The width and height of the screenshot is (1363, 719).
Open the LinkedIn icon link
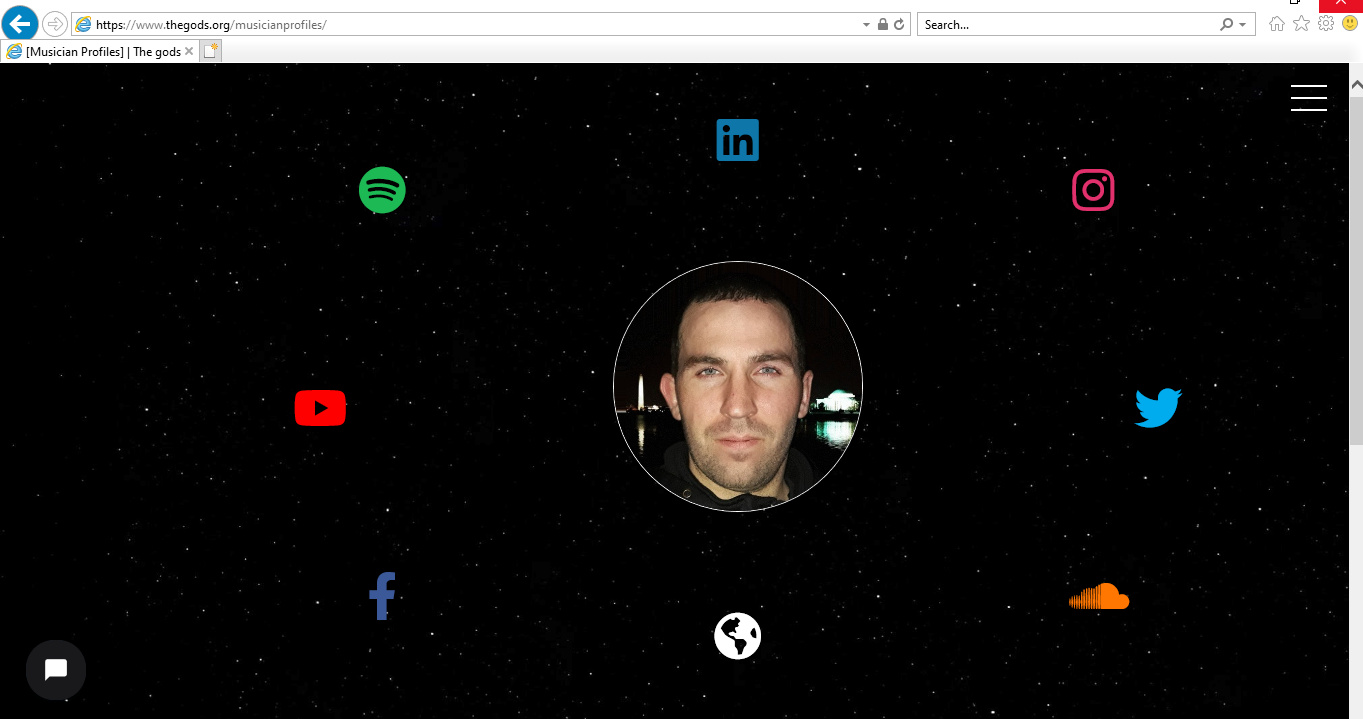[x=738, y=140]
